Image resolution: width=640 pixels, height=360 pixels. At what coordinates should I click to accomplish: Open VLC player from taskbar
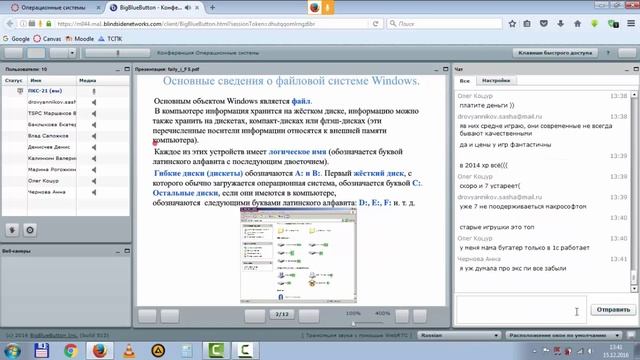[x=129, y=351]
